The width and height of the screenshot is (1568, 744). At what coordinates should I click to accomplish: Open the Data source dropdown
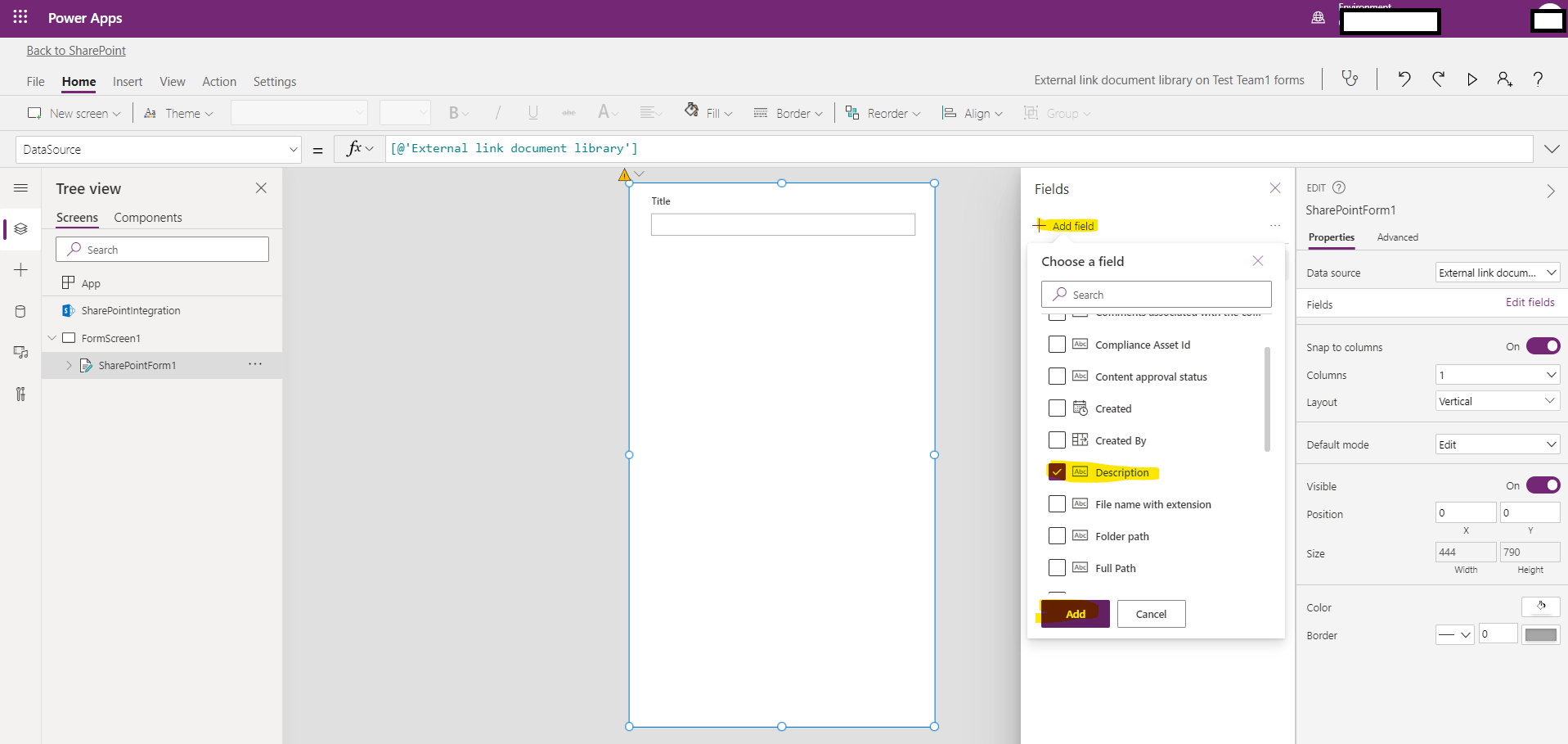tap(1498, 273)
